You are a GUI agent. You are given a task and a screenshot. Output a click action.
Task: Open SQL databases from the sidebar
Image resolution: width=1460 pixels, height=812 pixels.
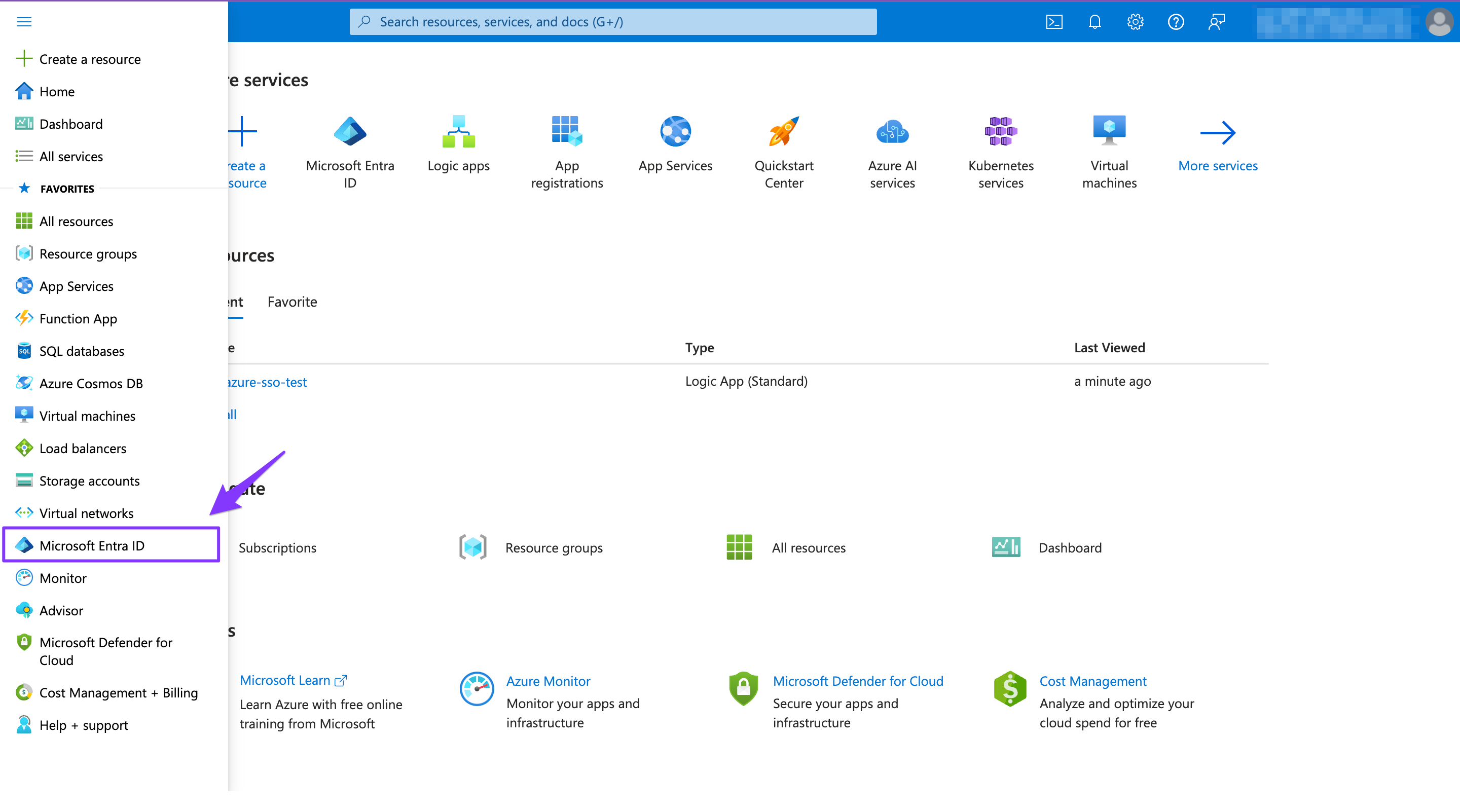click(x=82, y=351)
